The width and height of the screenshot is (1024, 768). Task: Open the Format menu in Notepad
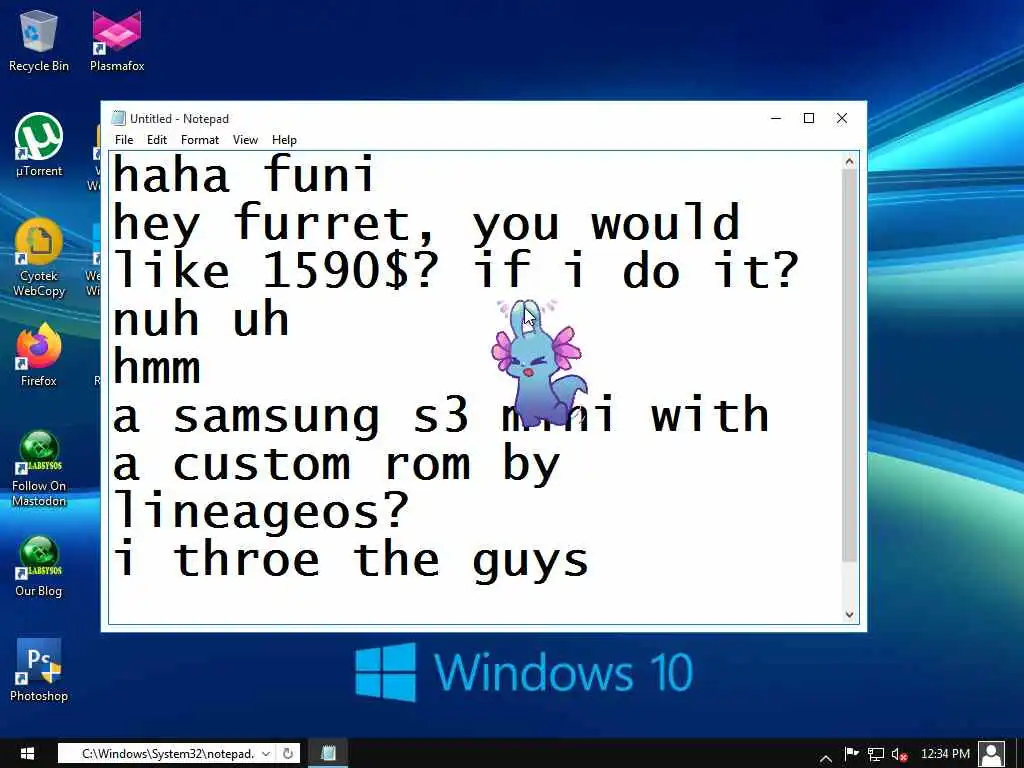click(x=200, y=140)
